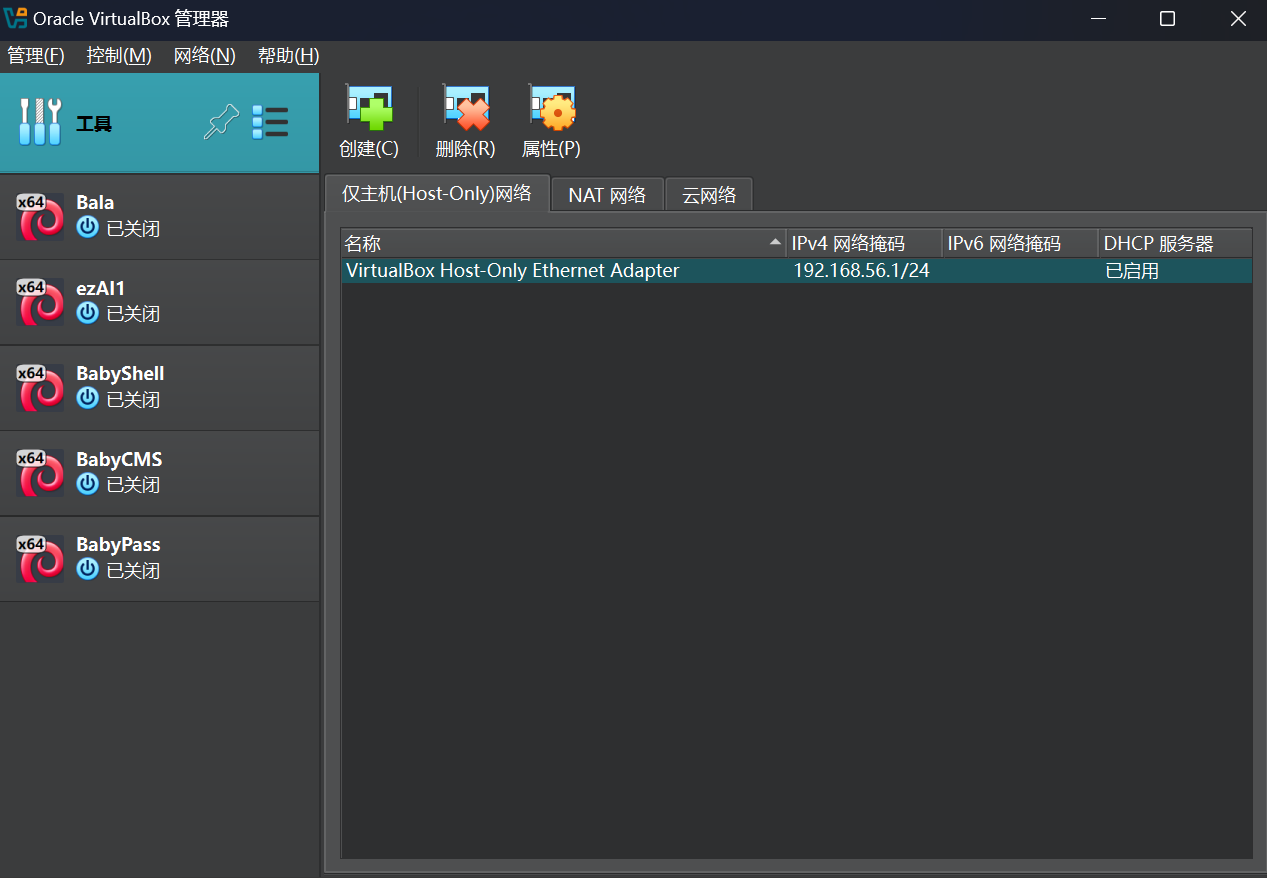Viewport: 1267px width, 878px height.
Task: Switch to the 云网络 tab
Action: click(x=709, y=195)
